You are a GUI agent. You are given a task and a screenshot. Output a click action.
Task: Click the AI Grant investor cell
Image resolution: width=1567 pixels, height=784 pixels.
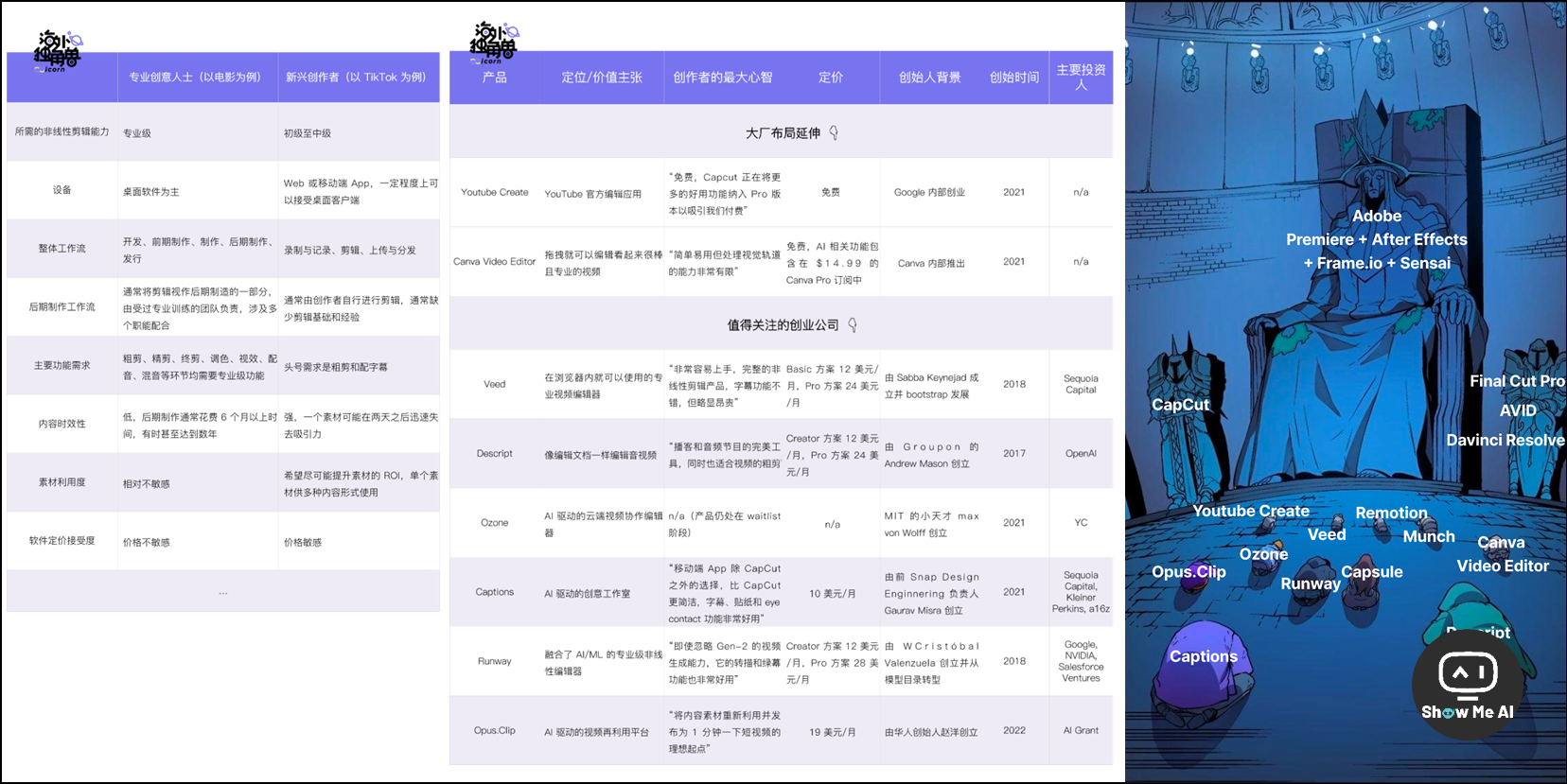[x=1081, y=730]
